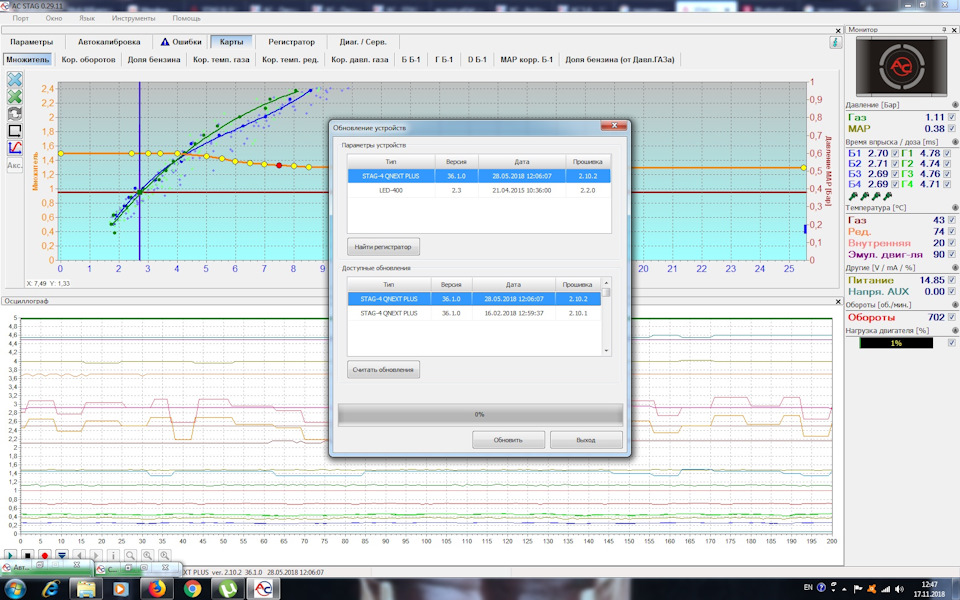Click the AC logo image in Monitor panel

pos(901,66)
